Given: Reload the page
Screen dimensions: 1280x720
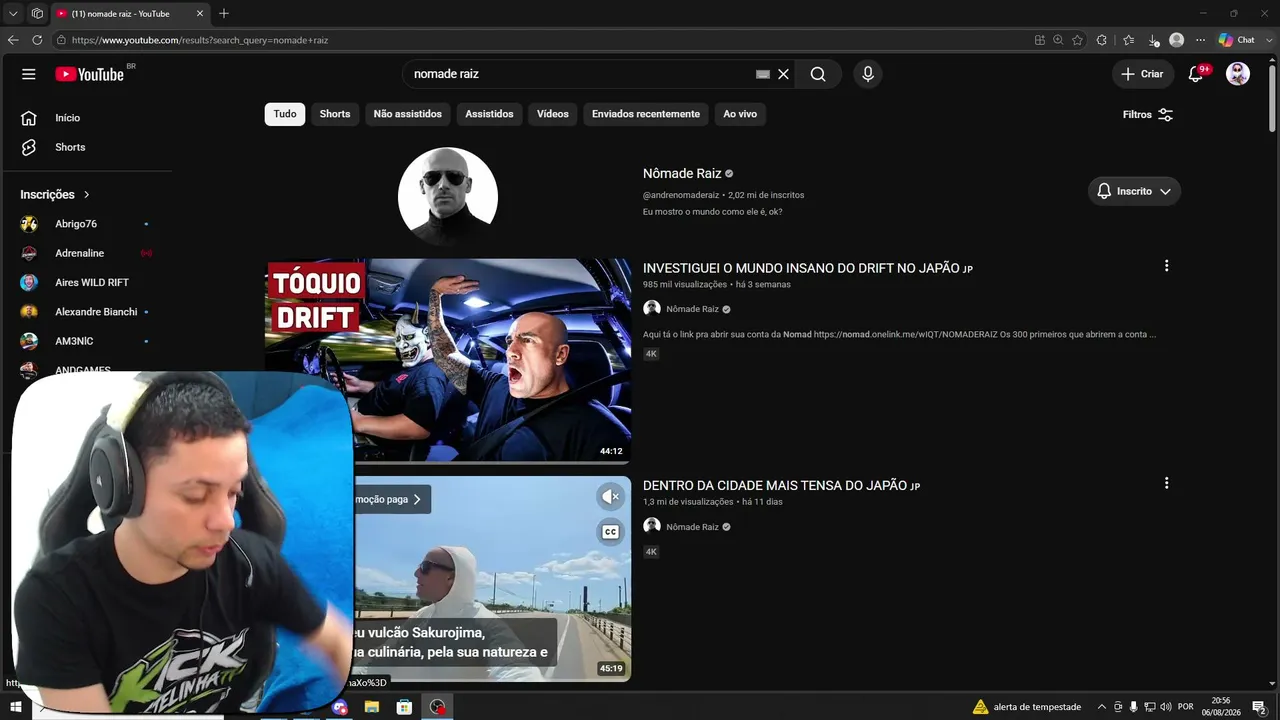Looking at the screenshot, I should click(37, 40).
